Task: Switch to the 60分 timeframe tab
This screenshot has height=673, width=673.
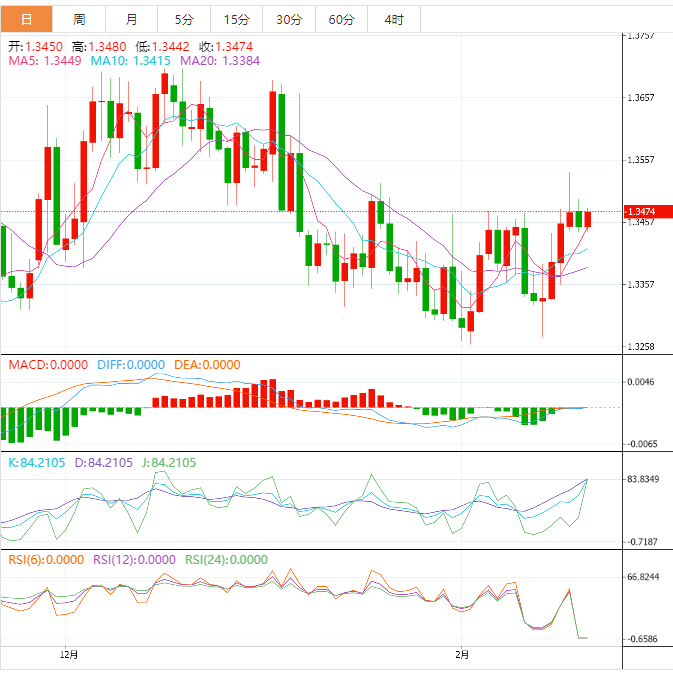Action: [x=341, y=19]
